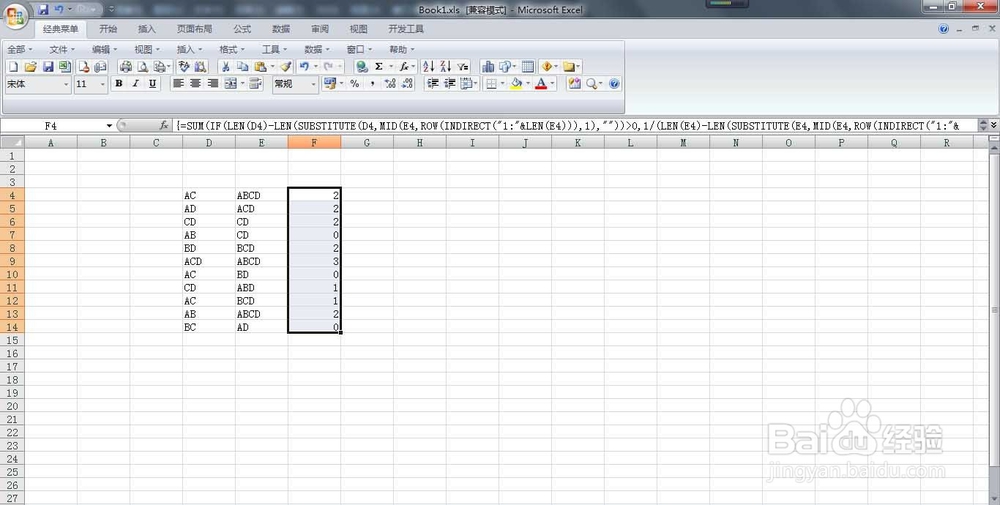The width and height of the screenshot is (1000, 505).
Task: Sort descending Z to A
Action: [x=446, y=66]
